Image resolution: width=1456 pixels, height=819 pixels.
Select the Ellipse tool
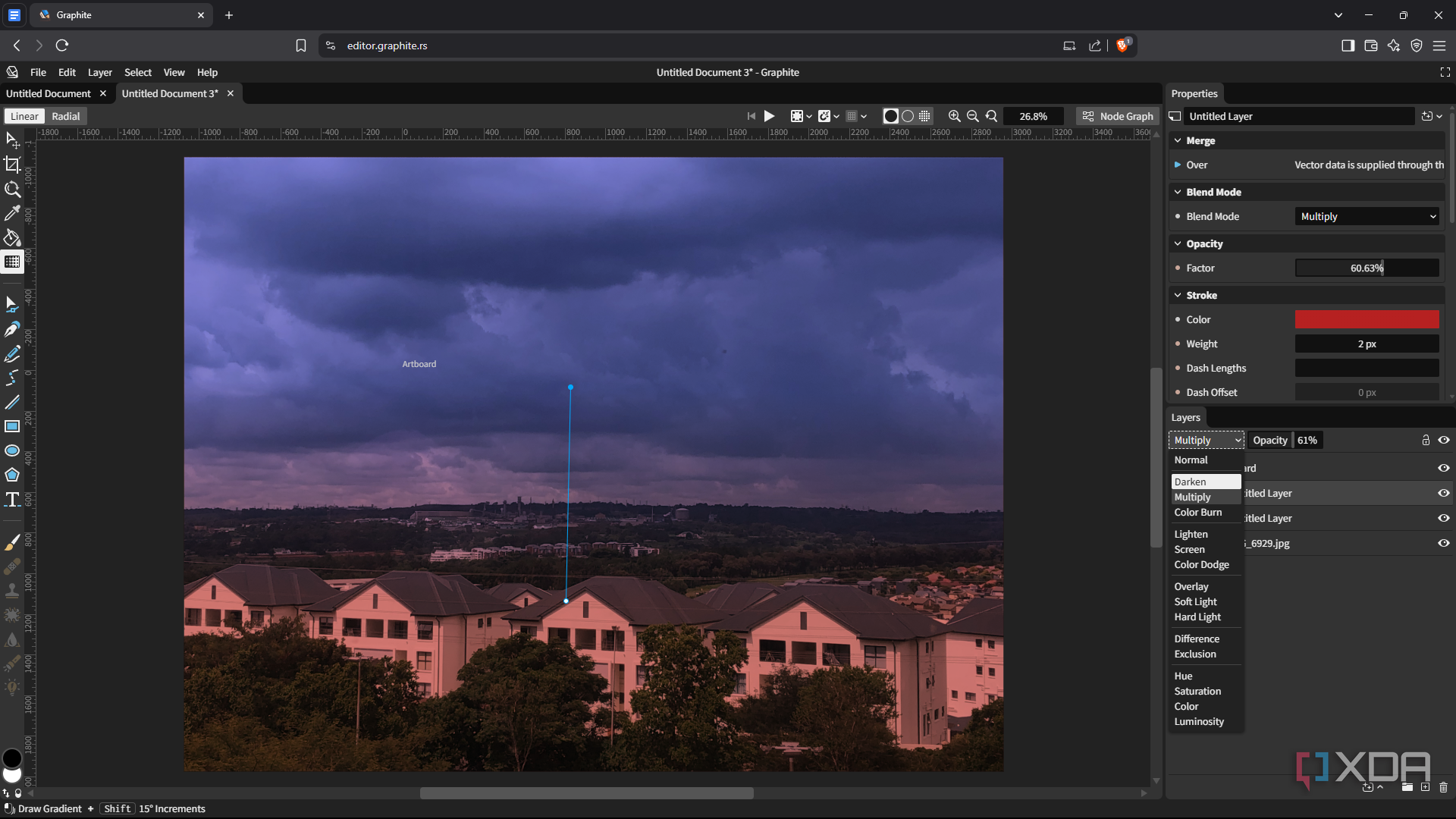point(12,450)
